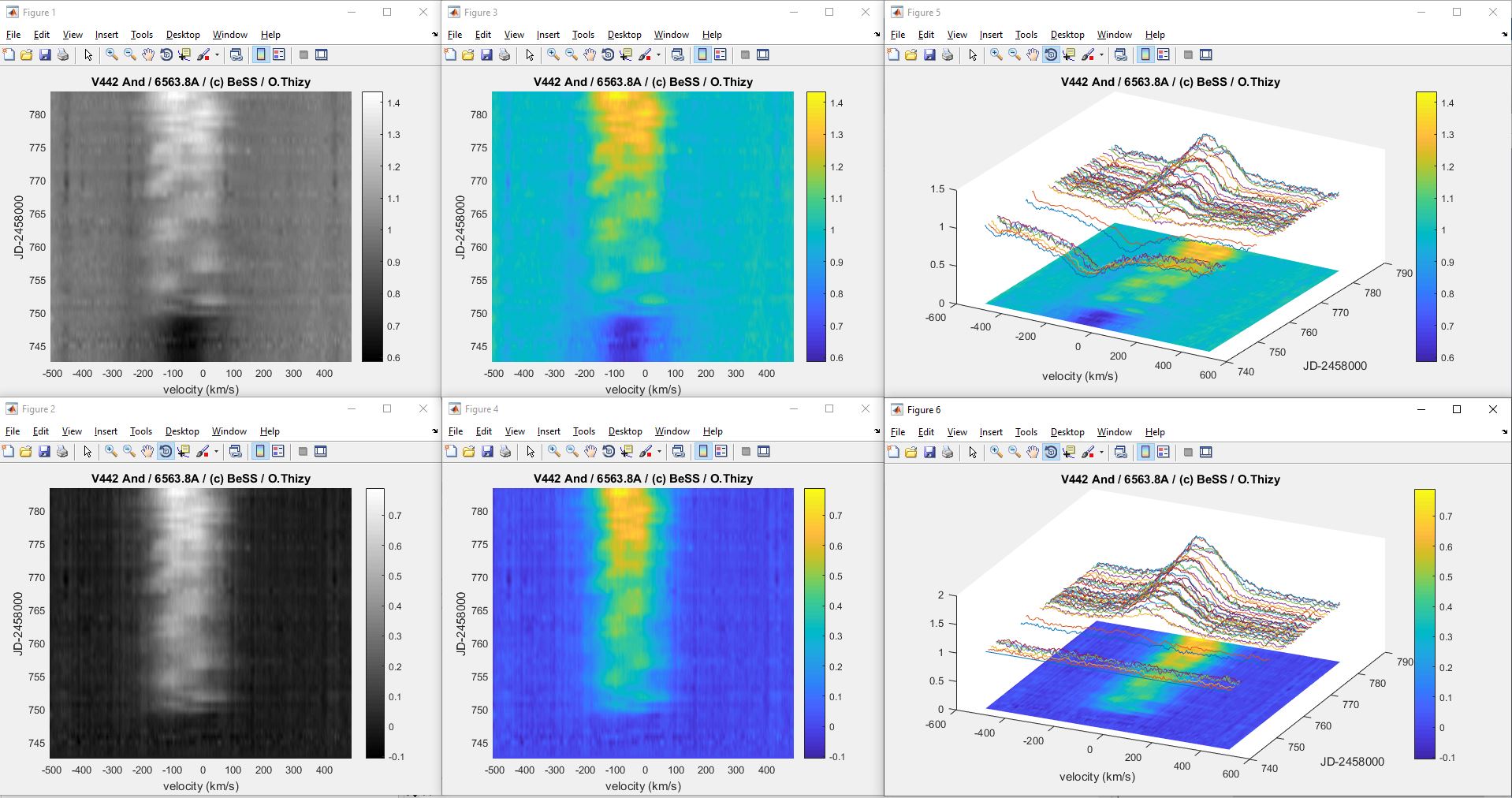
Task: Select Zoom Out tool in Figure 6
Action: point(1015,452)
